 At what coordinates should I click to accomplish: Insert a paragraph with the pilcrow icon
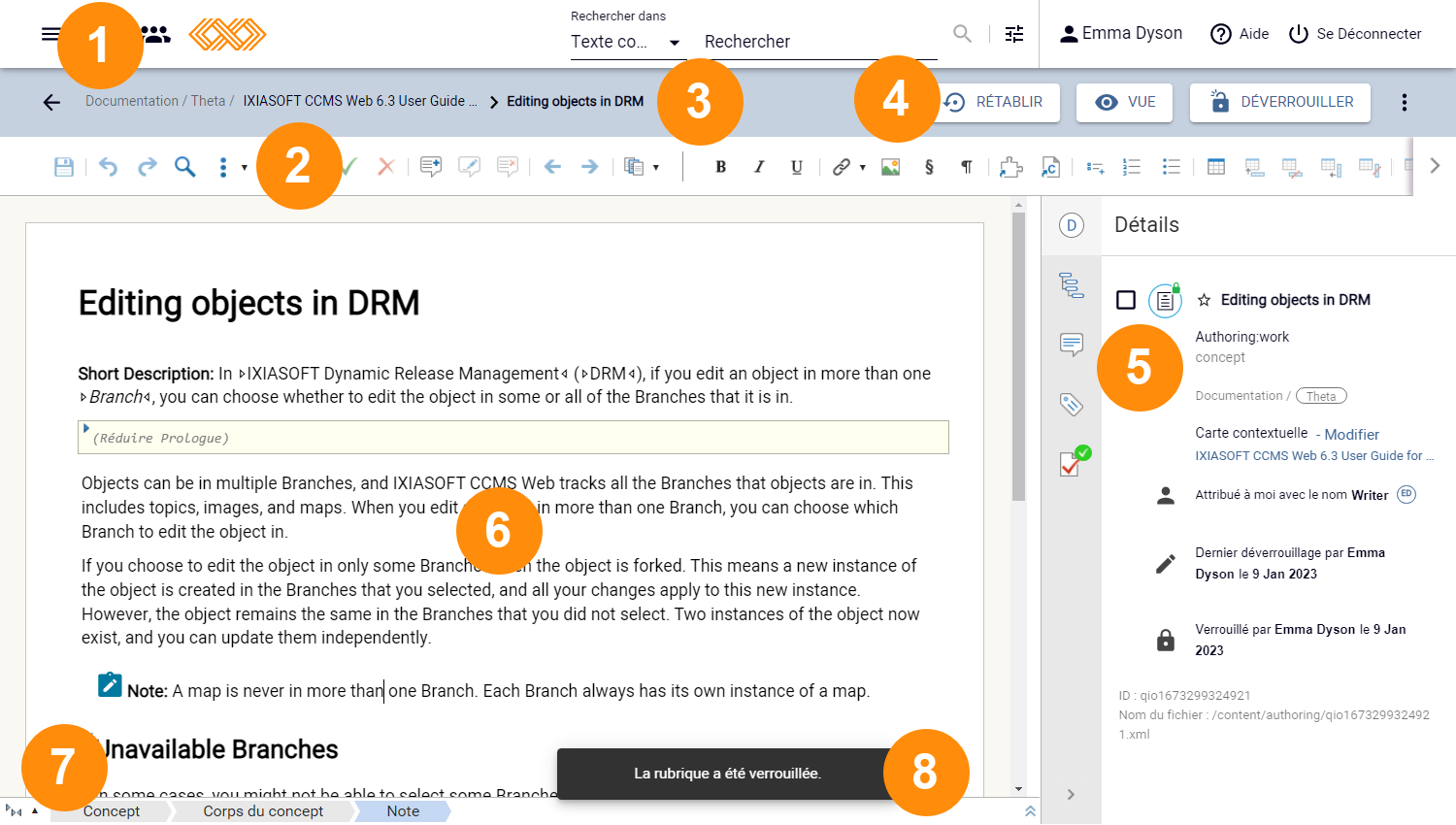click(966, 167)
